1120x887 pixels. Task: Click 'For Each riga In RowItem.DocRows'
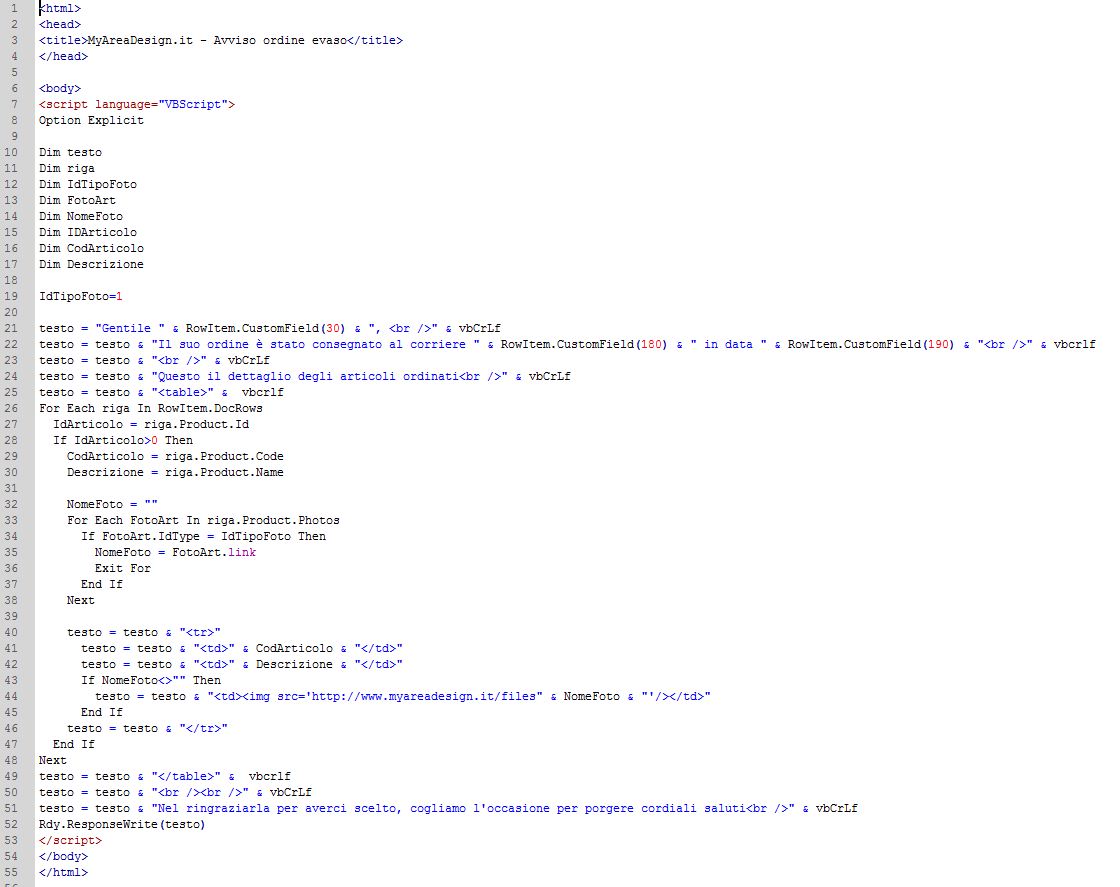click(x=151, y=409)
